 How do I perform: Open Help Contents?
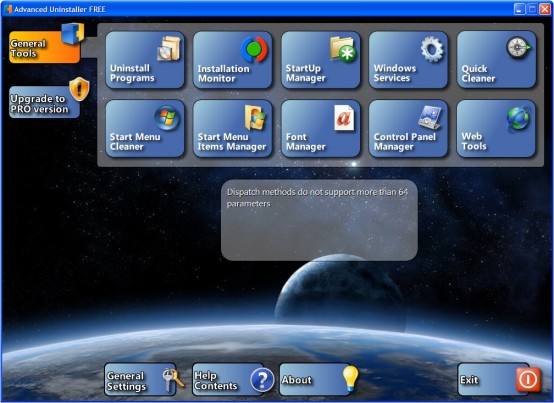(x=228, y=380)
